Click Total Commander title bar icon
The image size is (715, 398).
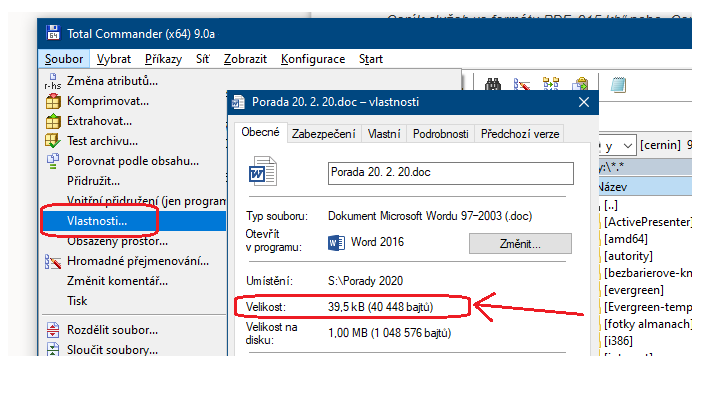pyautogui.click(x=53, y=33)
